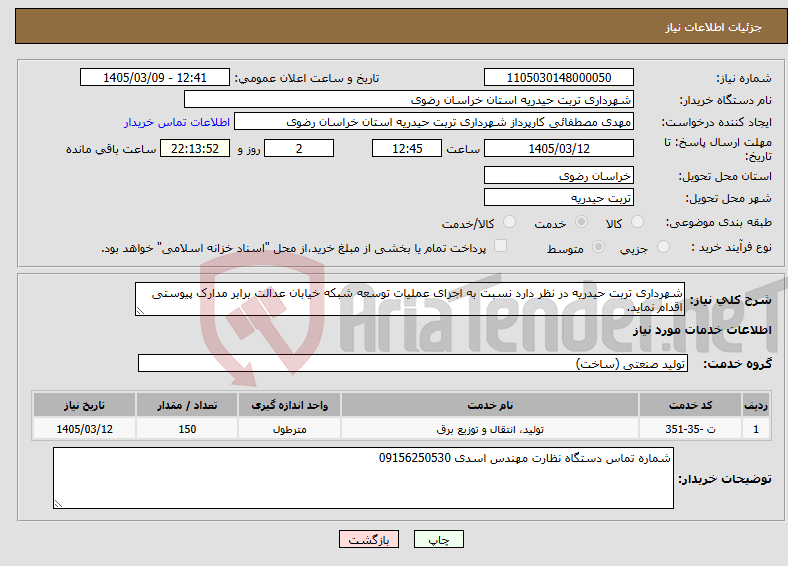
Task: Click the service name cell تولید، انتقال و توزیع برق
Action: point(490,429)
